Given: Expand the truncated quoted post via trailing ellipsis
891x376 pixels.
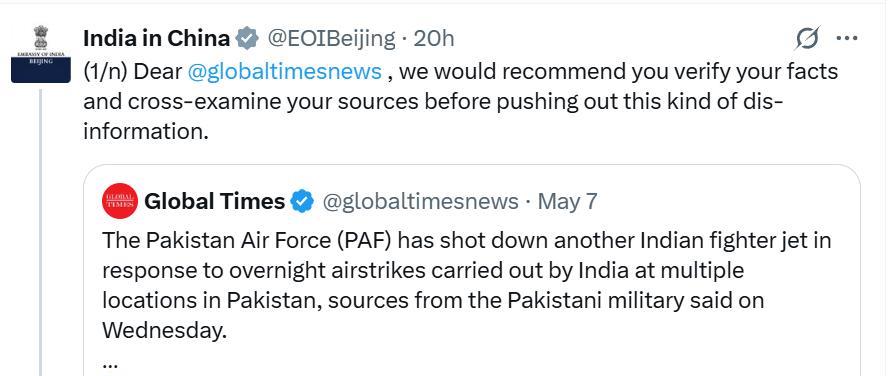Looking at the screenshot, I should click(109, 362).
